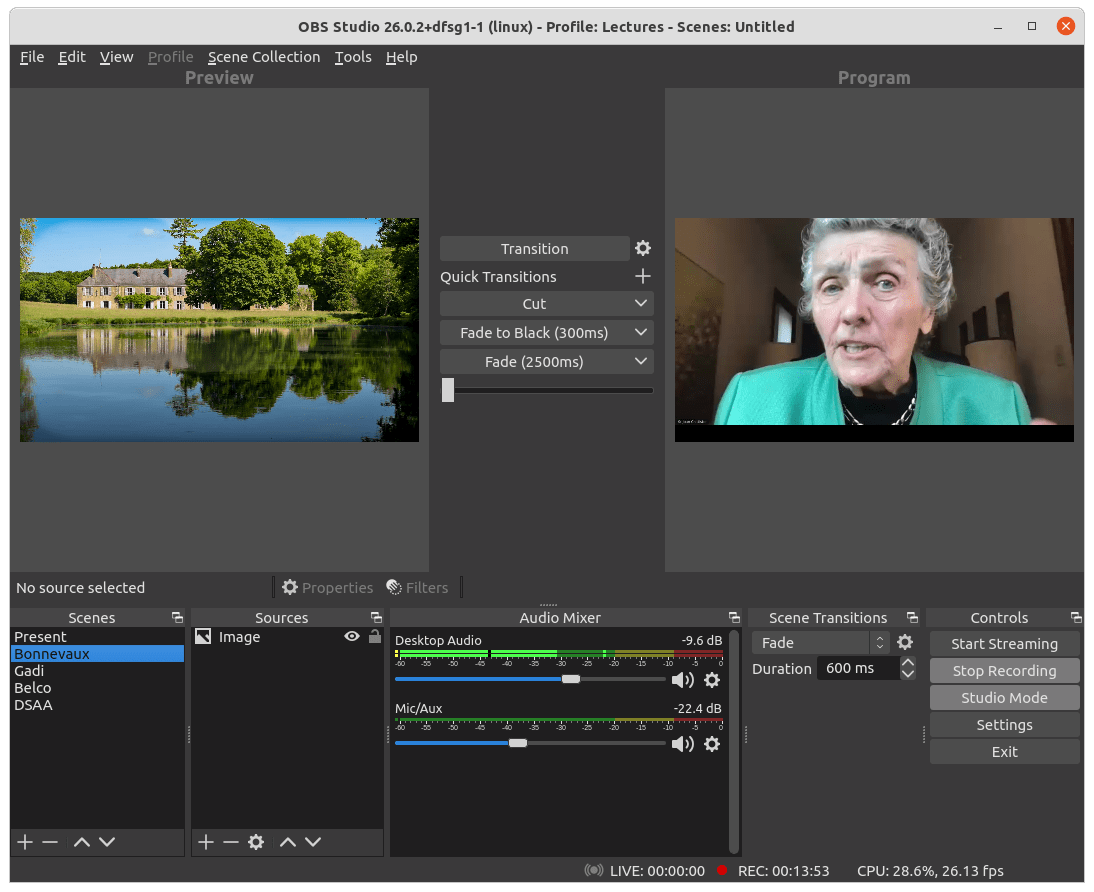Apply the Cut quick transition

pos(534,304)
